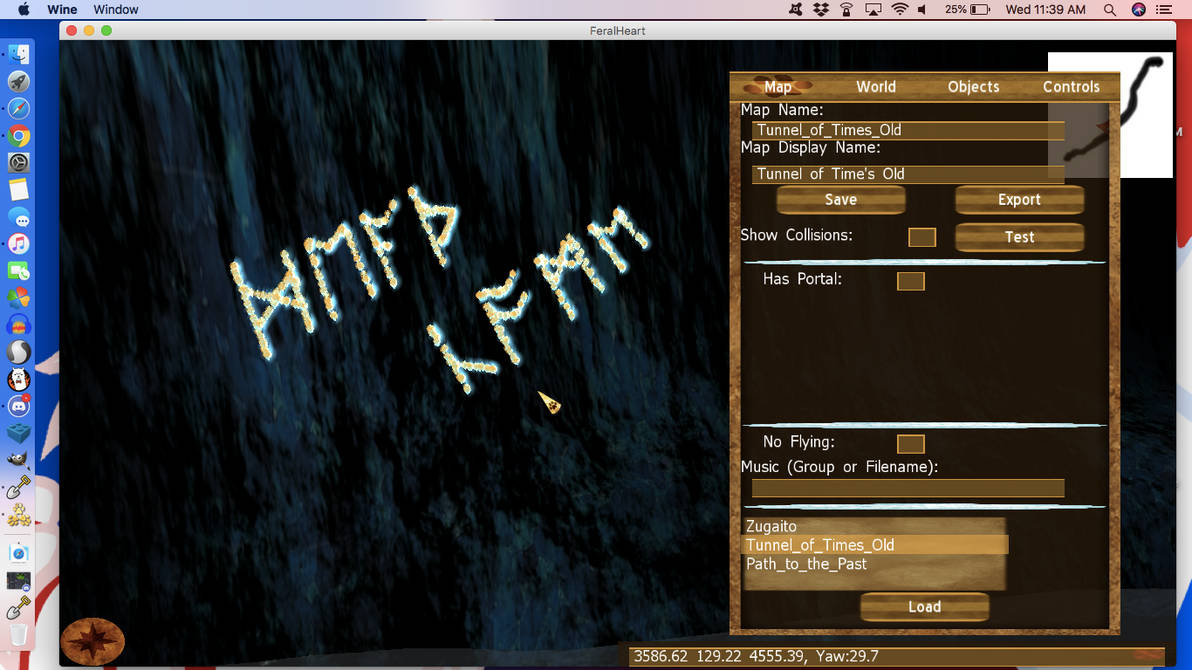Viewport: 1192px width, 670px height.
Task: Open AirPlay display menu icon
Action: pos(873,10)
